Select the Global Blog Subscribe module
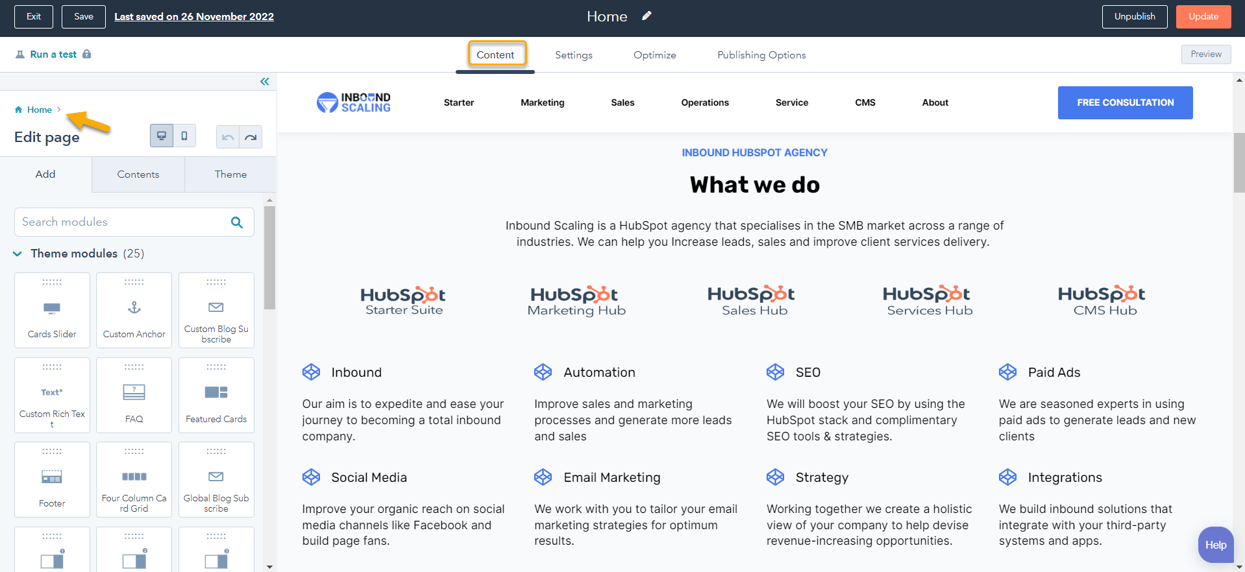This screenshot has width=1245, height=572. click(216, 480)
